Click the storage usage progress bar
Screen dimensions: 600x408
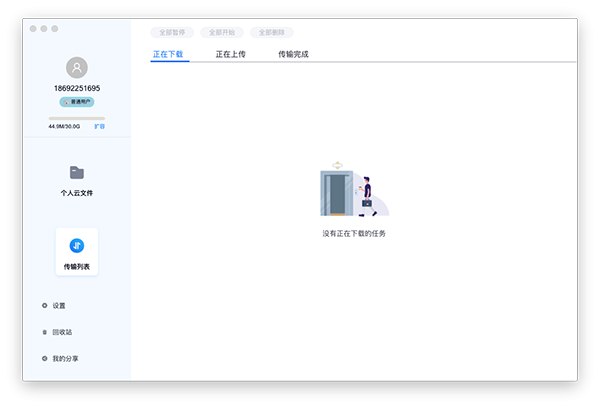pos(77,118)
